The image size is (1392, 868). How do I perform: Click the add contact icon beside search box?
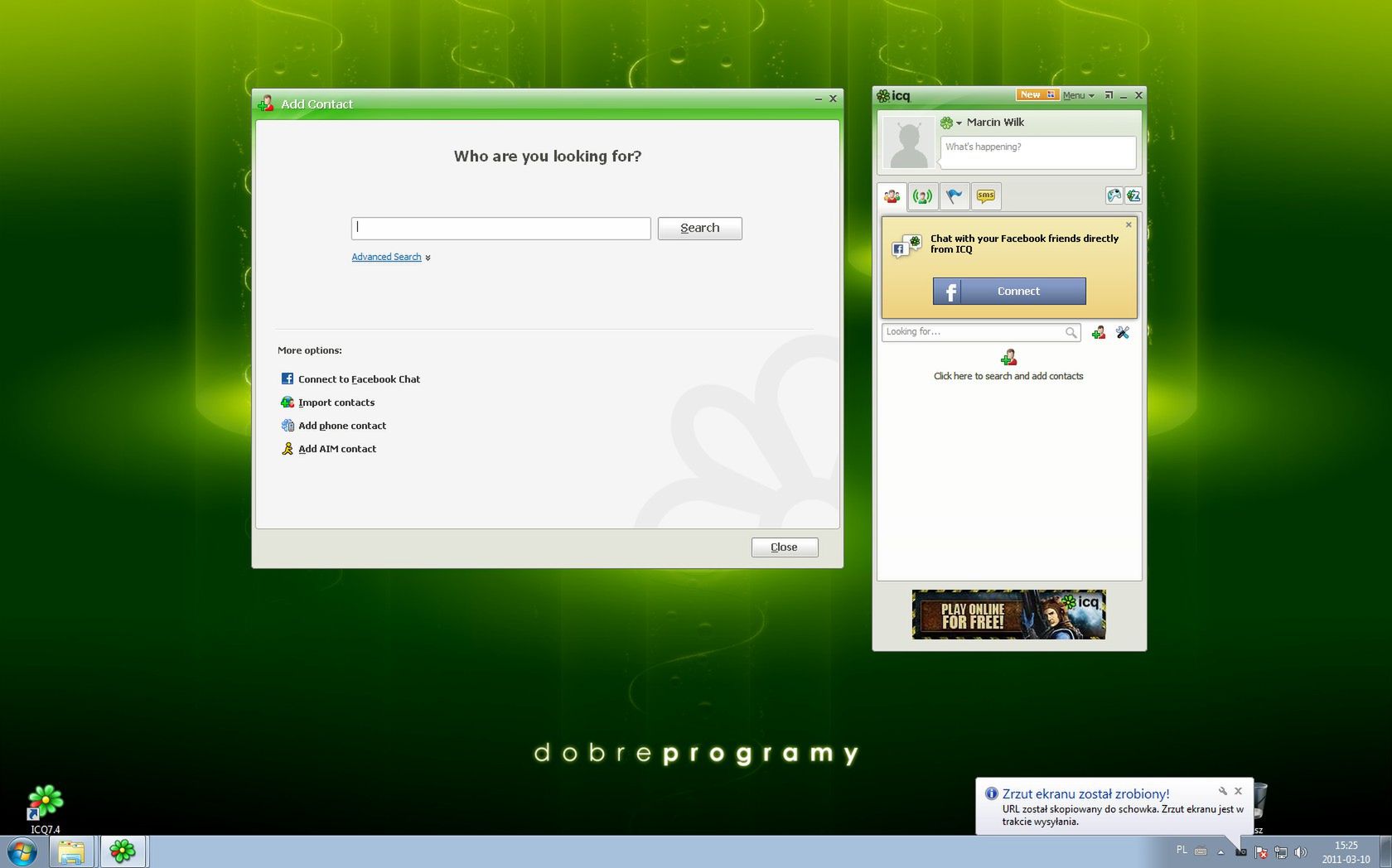coord(1099,332)
